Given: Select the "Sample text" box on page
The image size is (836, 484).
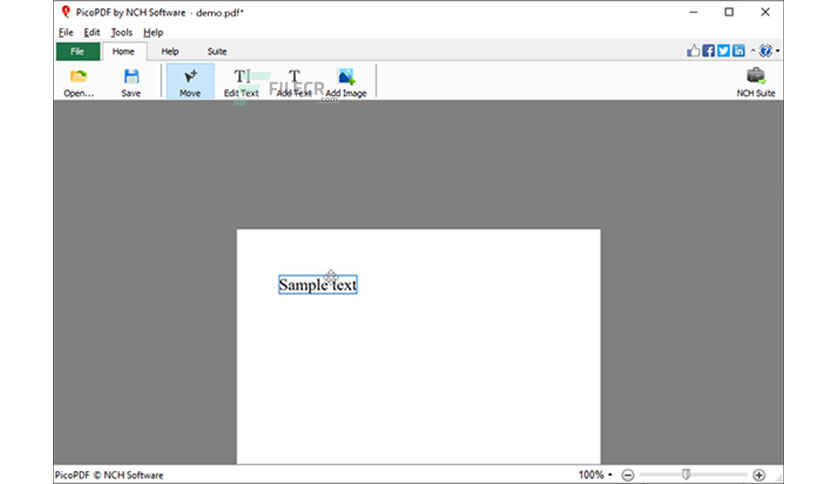Looking at the screenshot, I should pyautogui.click(x=317, y=285).
